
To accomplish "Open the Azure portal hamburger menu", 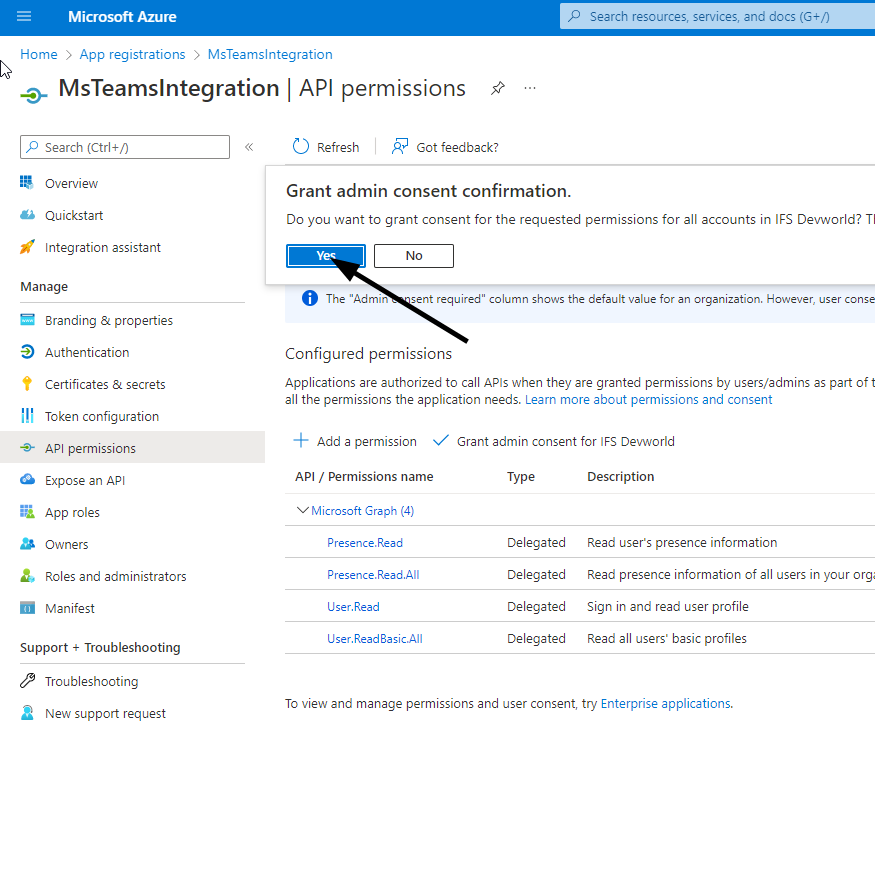I will 24,17.
